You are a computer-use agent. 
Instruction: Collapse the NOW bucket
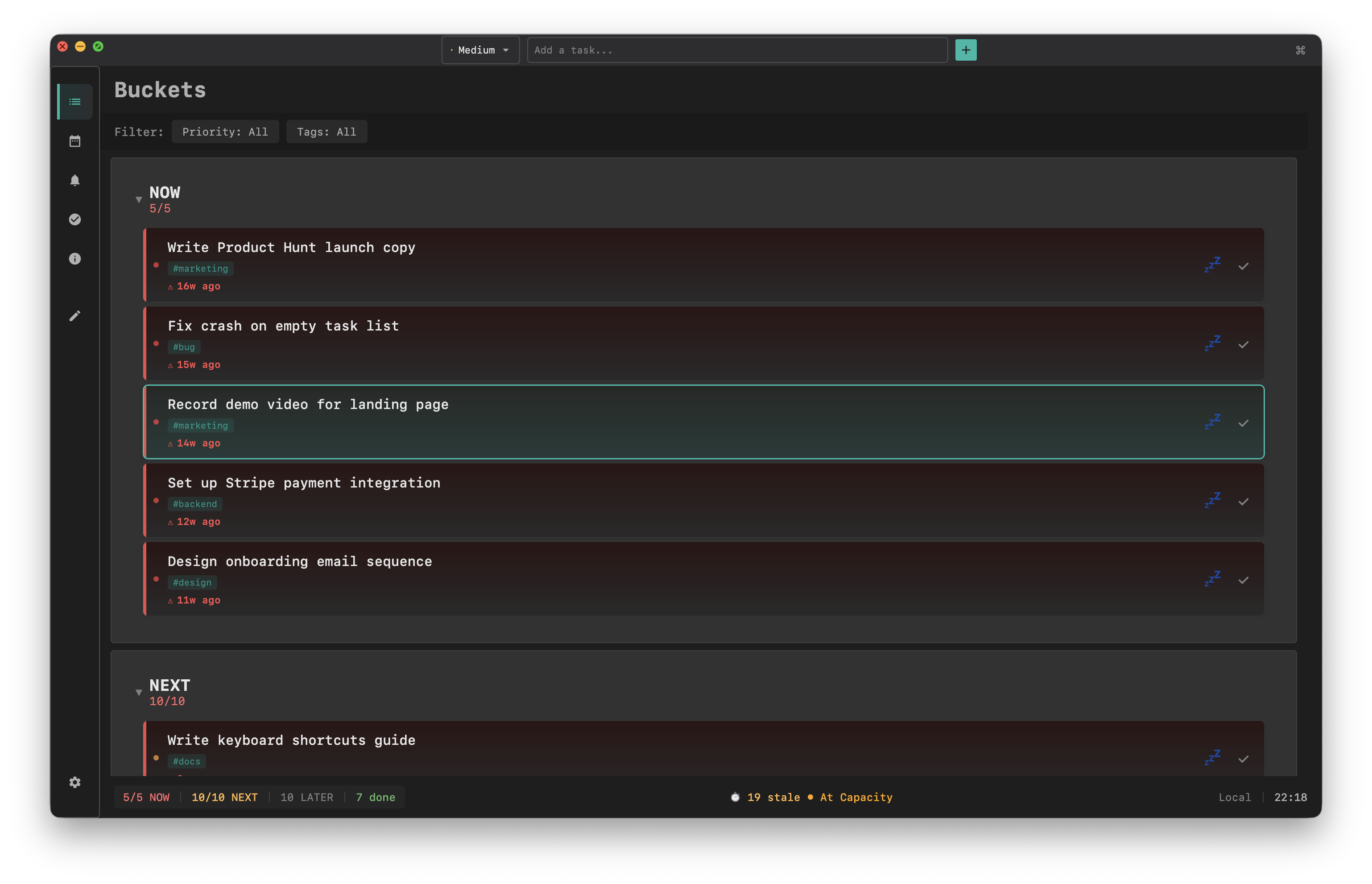tap(138, 200)
